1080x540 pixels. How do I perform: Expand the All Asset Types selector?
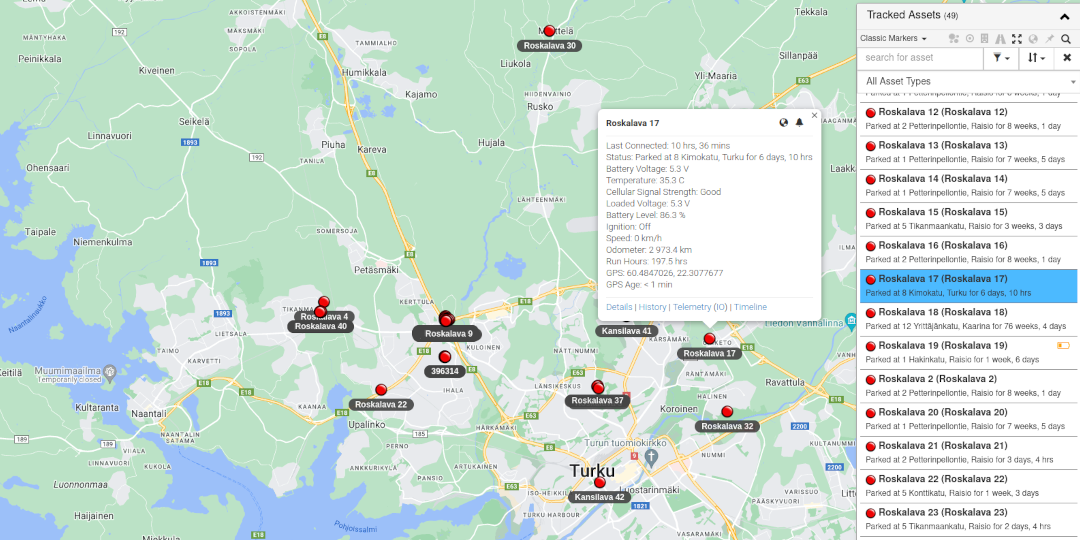pos(968,81)
